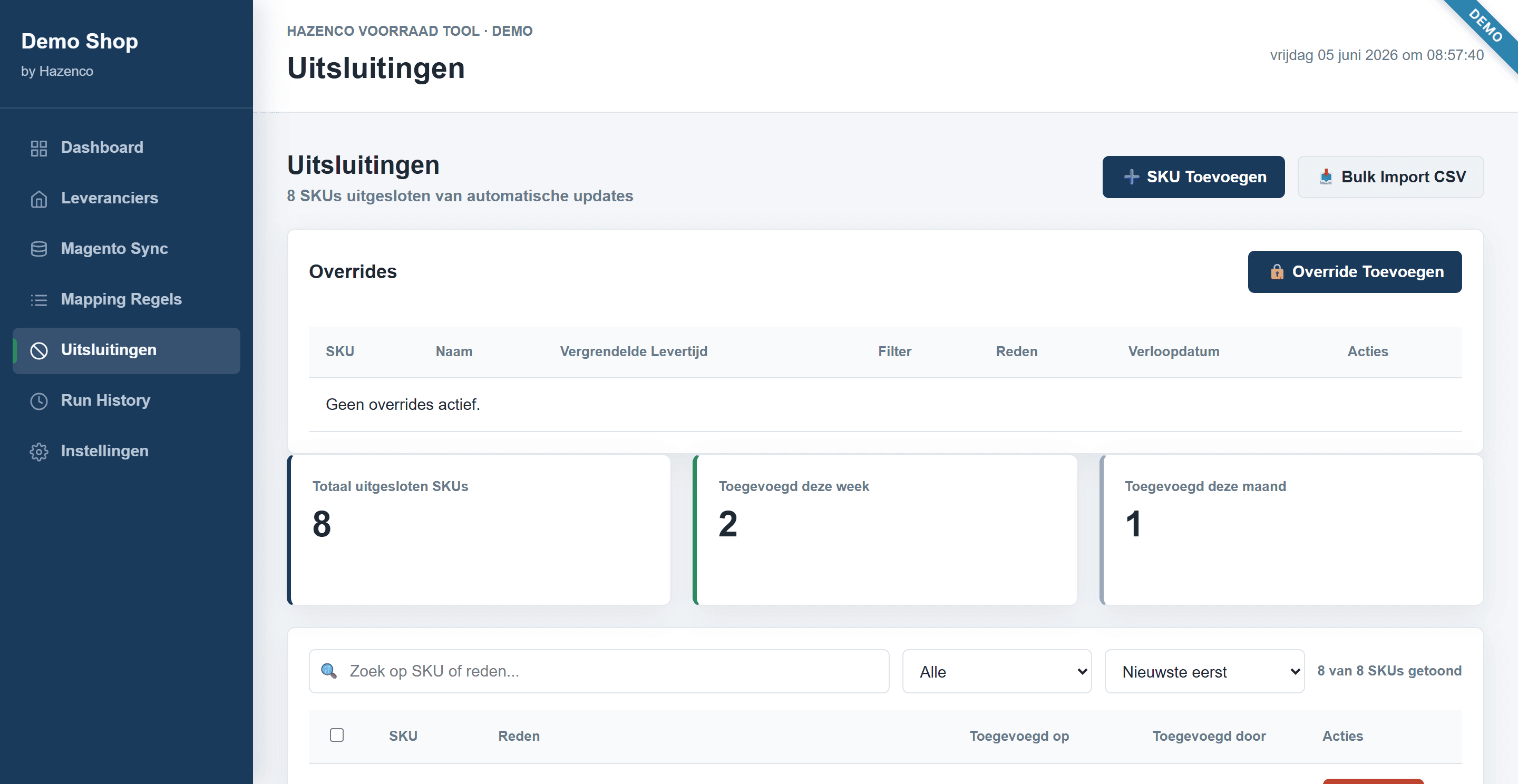Screen dimensions: 1518x784
Task: Navigate to Mapping Regels
Action: point(126,299)
